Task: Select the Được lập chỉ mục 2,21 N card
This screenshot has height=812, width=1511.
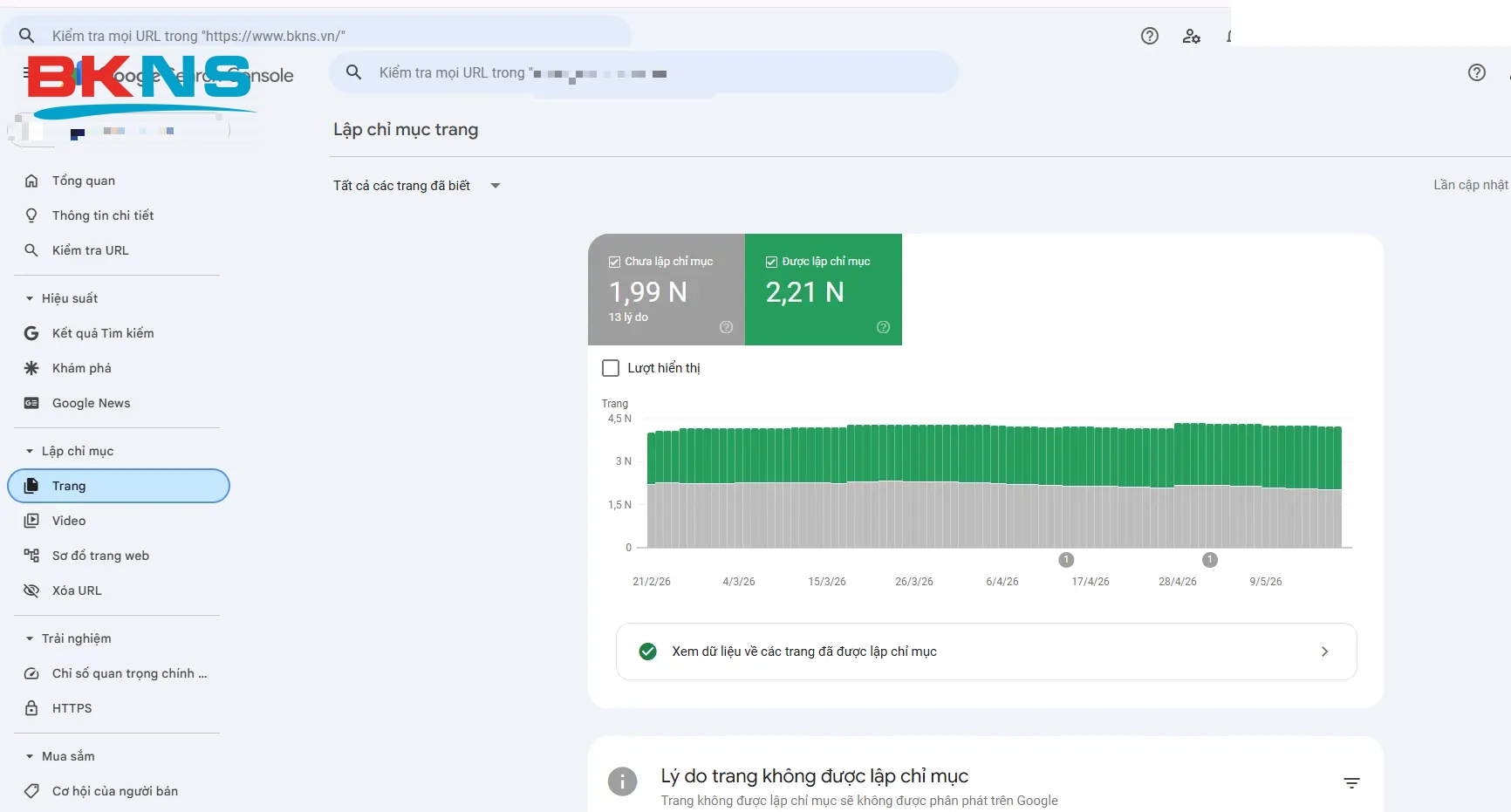Action: (824, 290)
